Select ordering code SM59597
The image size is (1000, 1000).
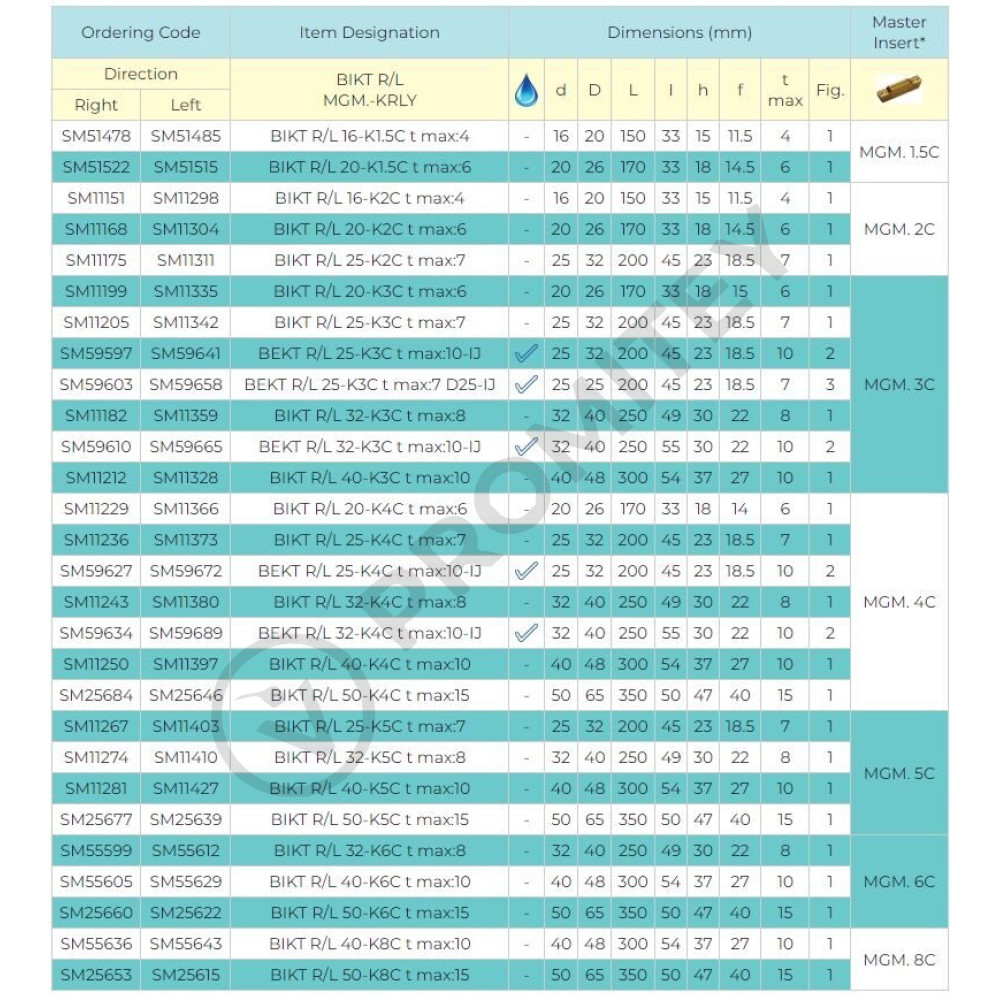[96, 353]
